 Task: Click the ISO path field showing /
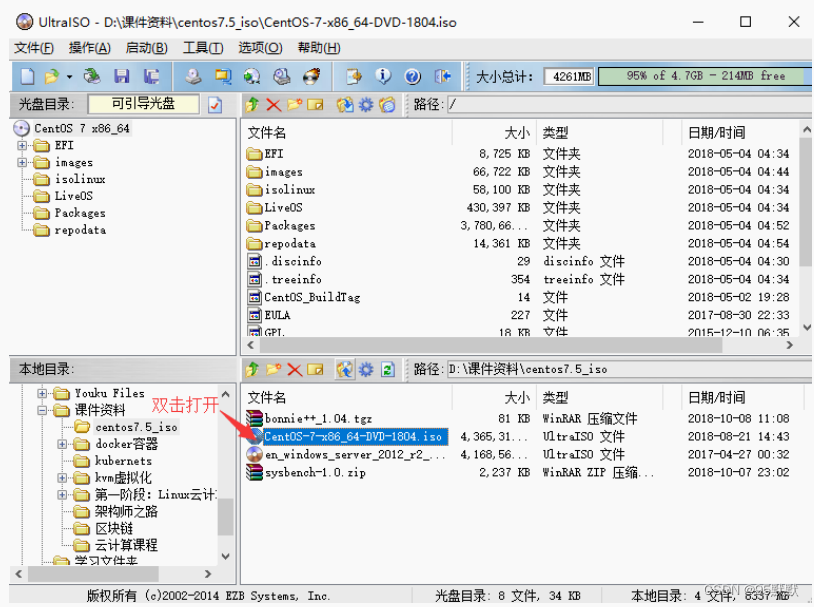point(630,104)
